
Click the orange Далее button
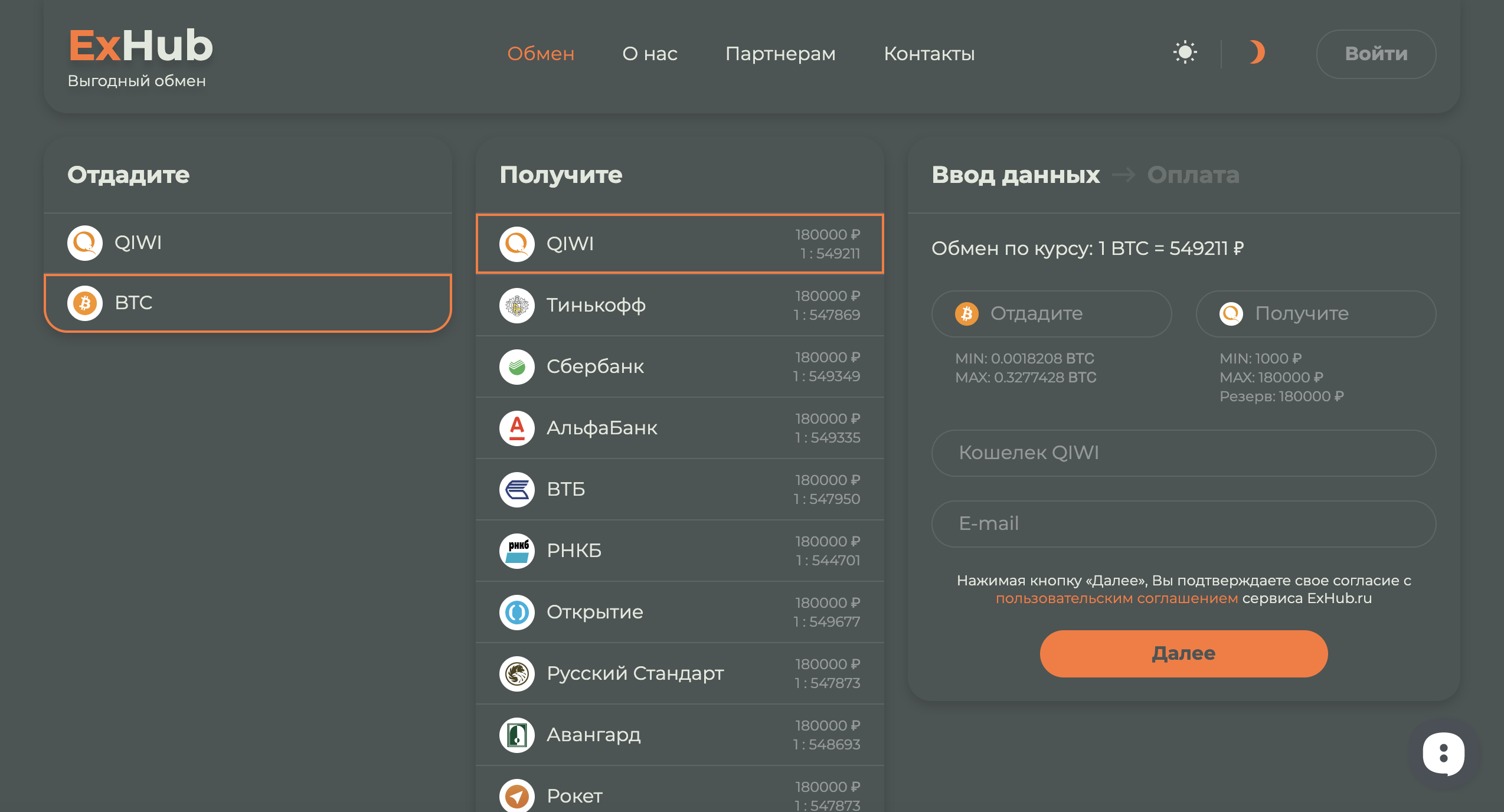click(x=1183, y=654)
